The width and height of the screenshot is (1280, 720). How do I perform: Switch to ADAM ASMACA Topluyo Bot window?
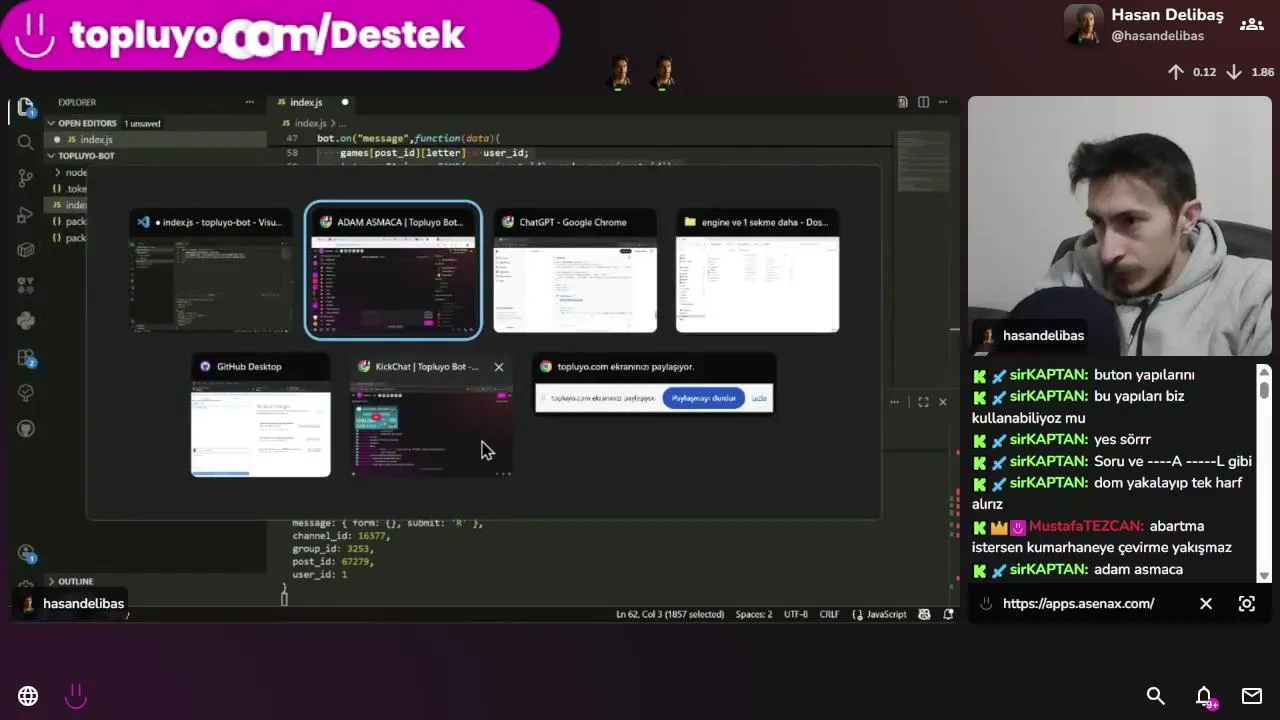[393, 270]
